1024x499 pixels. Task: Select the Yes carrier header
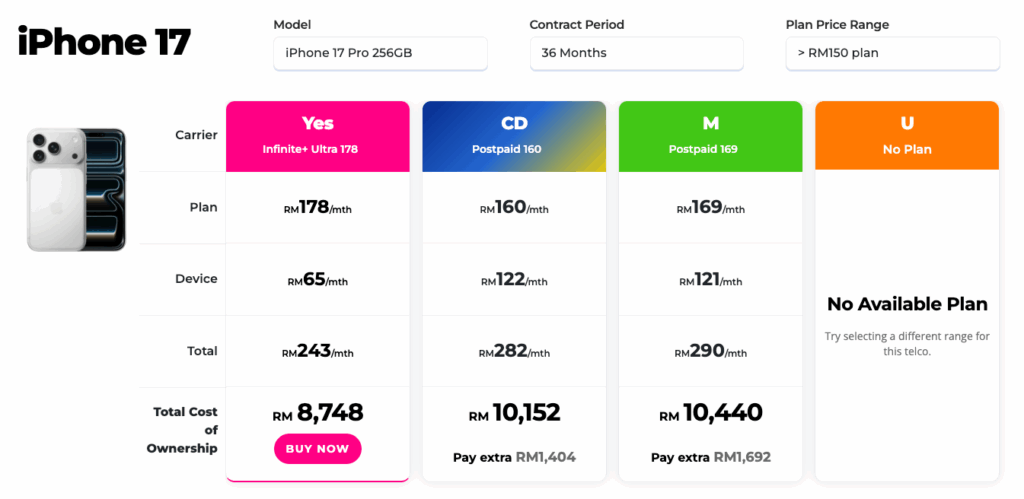click(x=317, y=134)
